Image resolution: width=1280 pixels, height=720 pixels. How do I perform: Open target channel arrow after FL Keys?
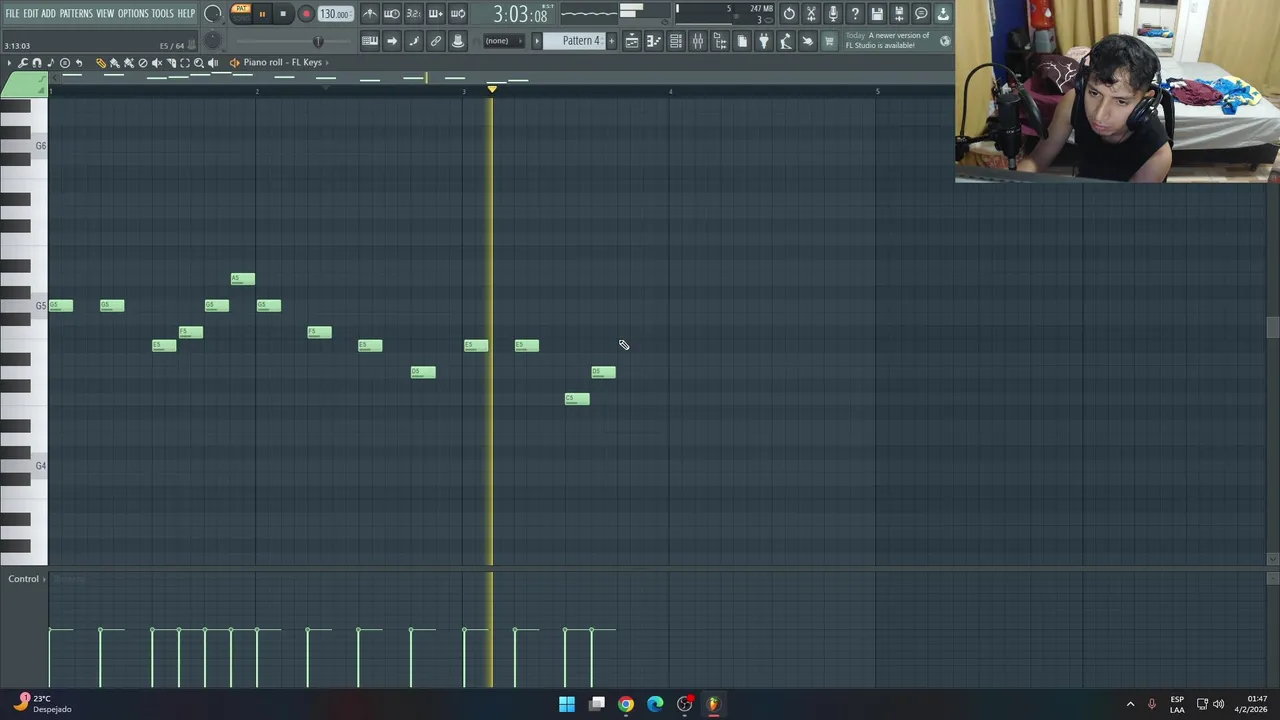click(327, 62)
